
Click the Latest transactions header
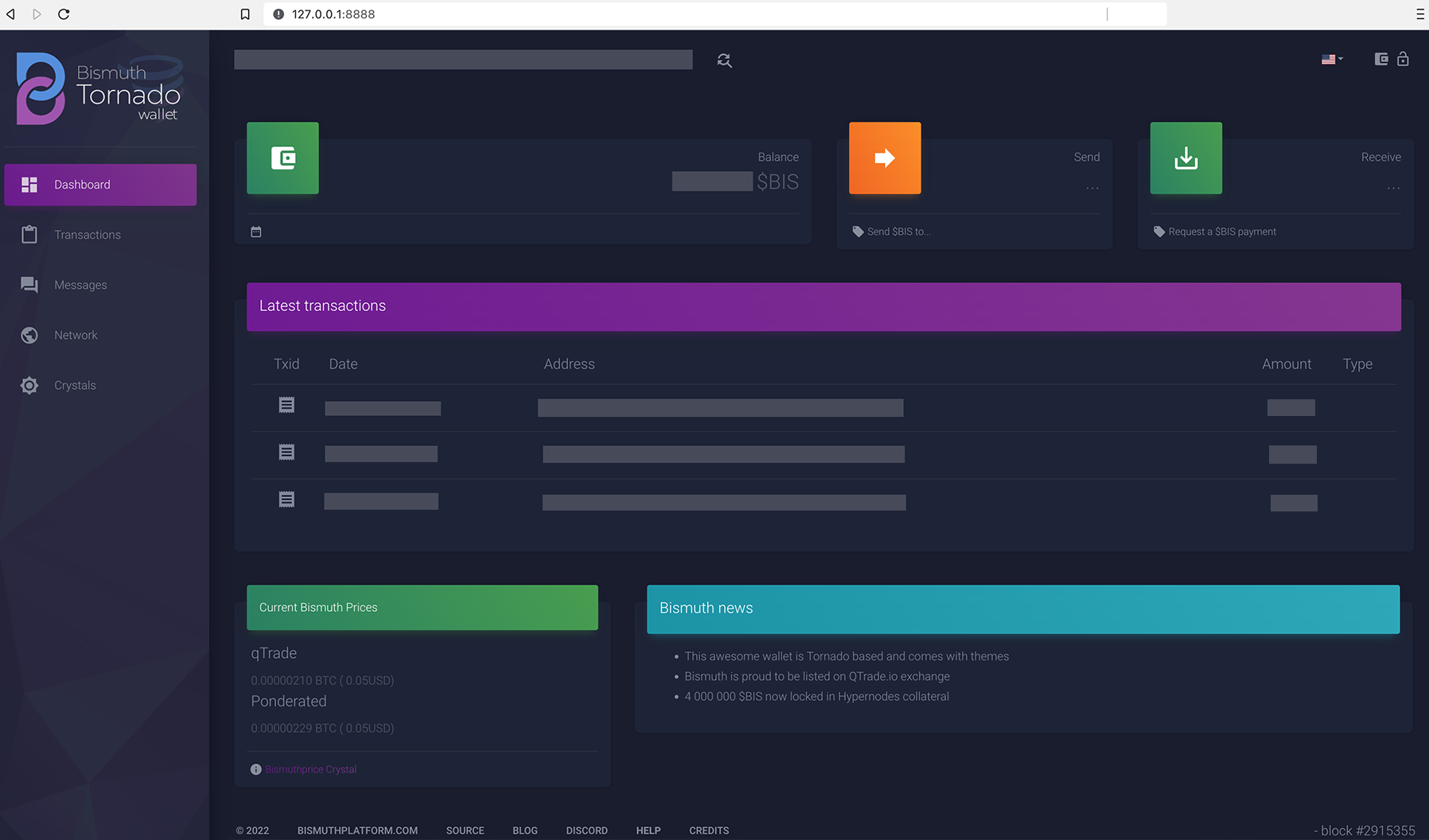tap(824, 306)
